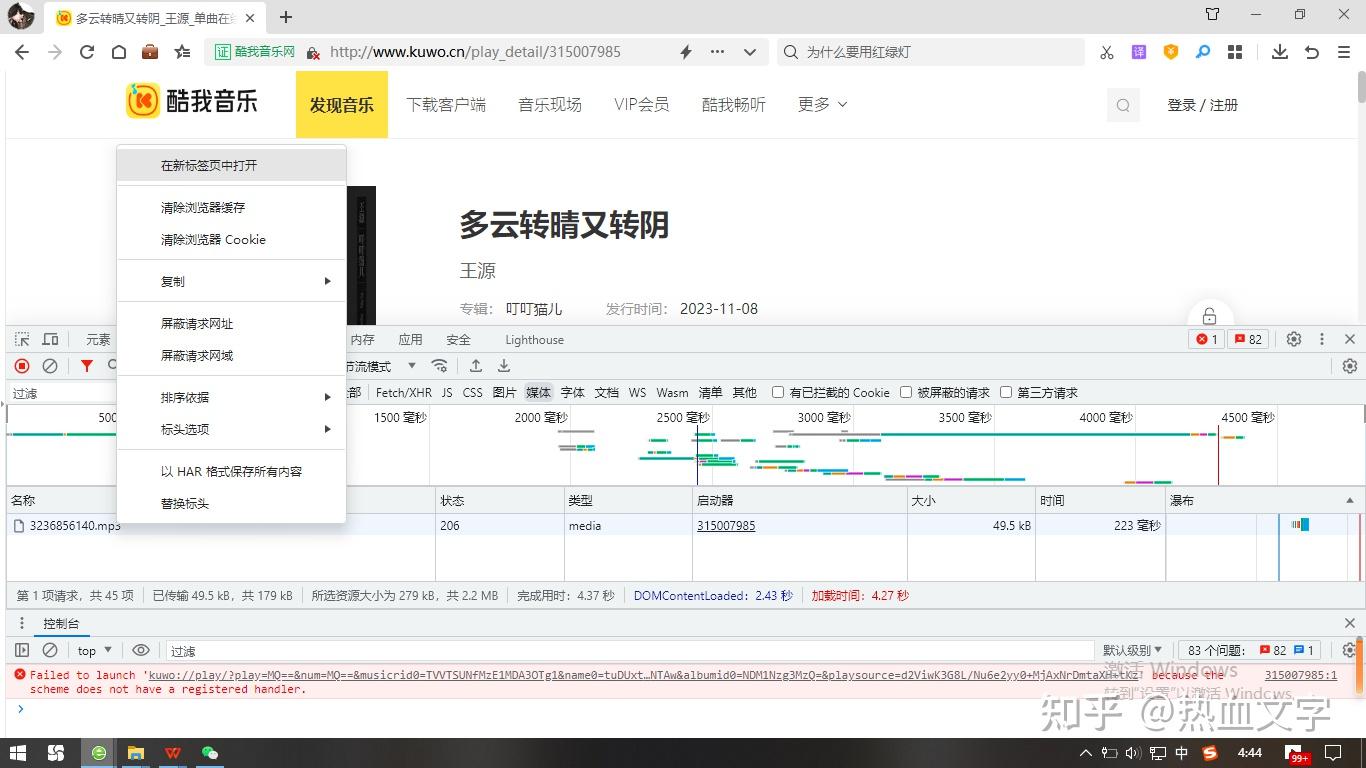Open the briefcase toolbox icon

[x=150, y=52]
